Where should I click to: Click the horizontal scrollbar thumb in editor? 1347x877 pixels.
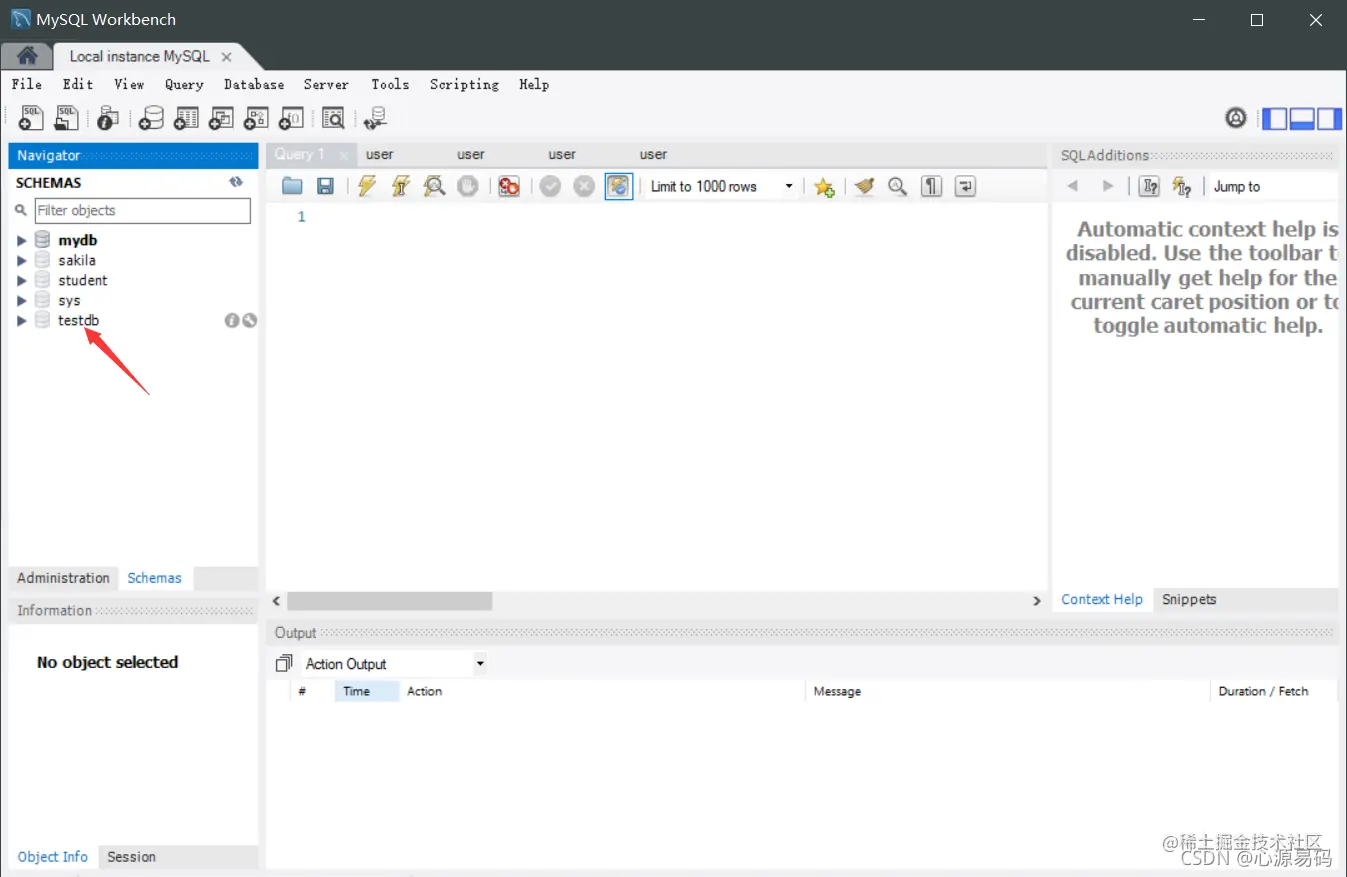(389, 601)
